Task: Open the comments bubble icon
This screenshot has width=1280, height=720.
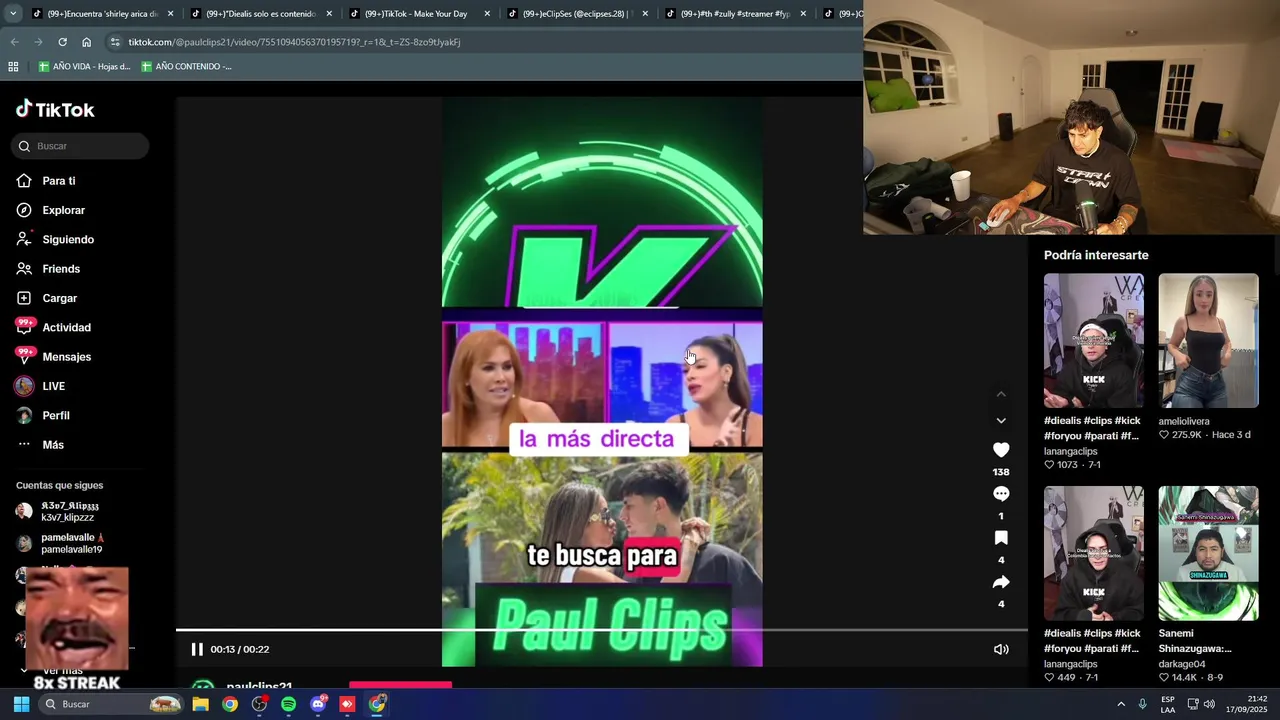Action: (1001, 494)
